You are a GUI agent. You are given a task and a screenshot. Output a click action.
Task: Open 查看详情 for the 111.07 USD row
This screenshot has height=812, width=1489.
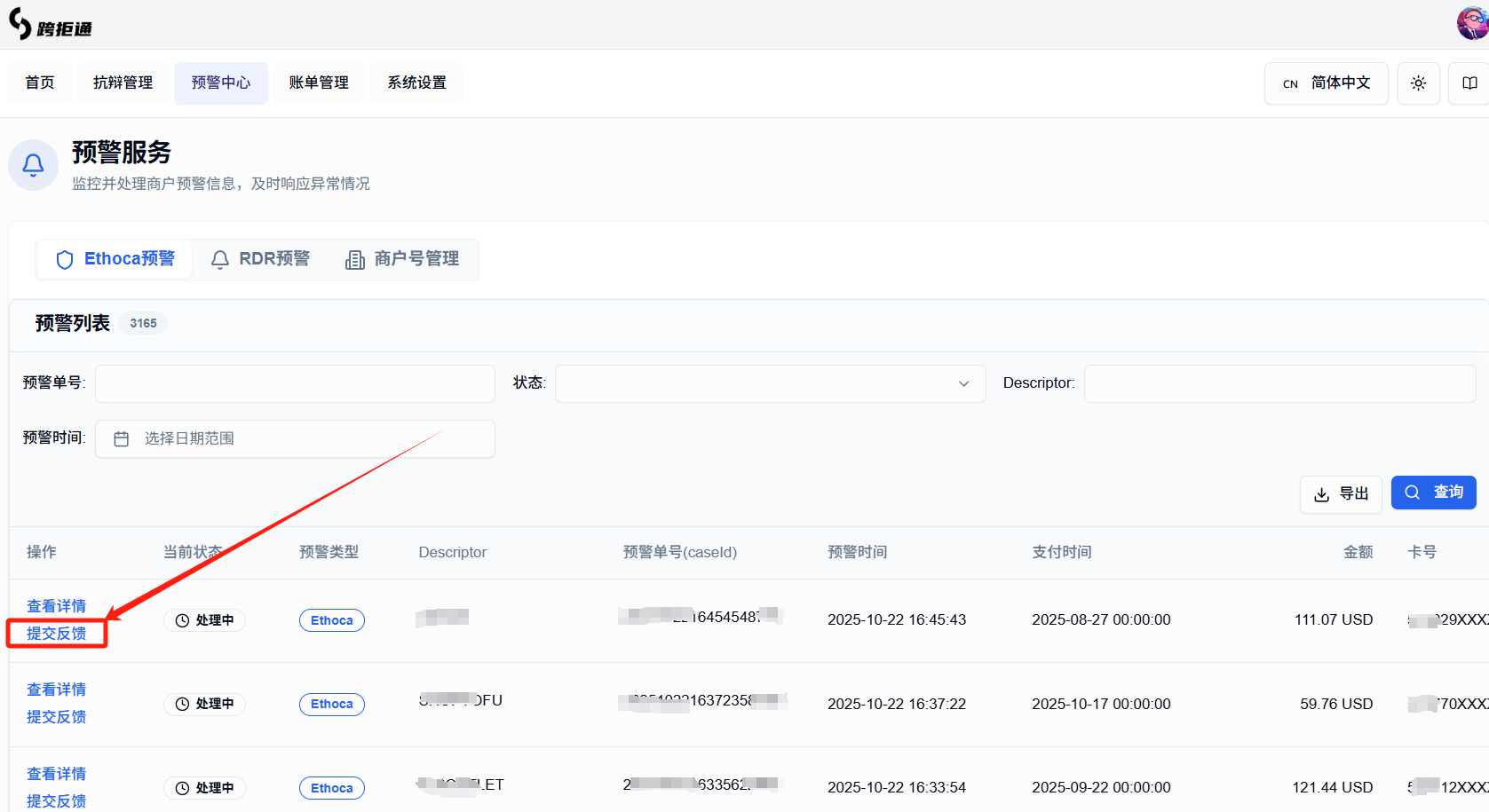click(x=56, y=606)
